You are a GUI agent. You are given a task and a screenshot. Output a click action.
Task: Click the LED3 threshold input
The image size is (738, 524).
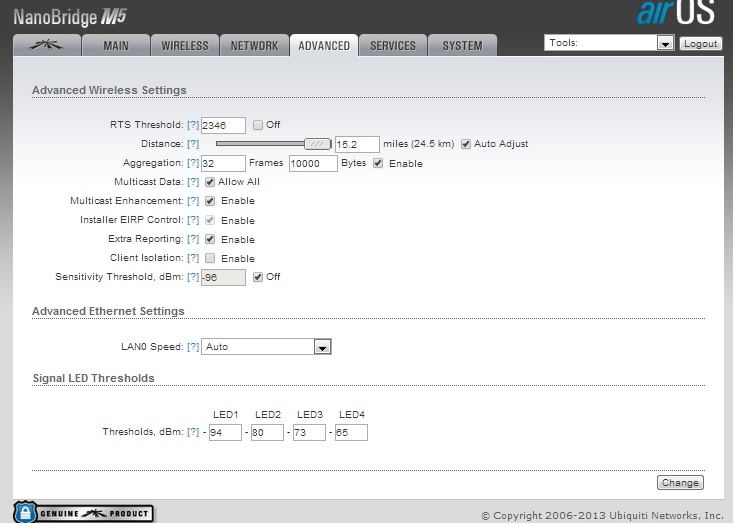309,432
